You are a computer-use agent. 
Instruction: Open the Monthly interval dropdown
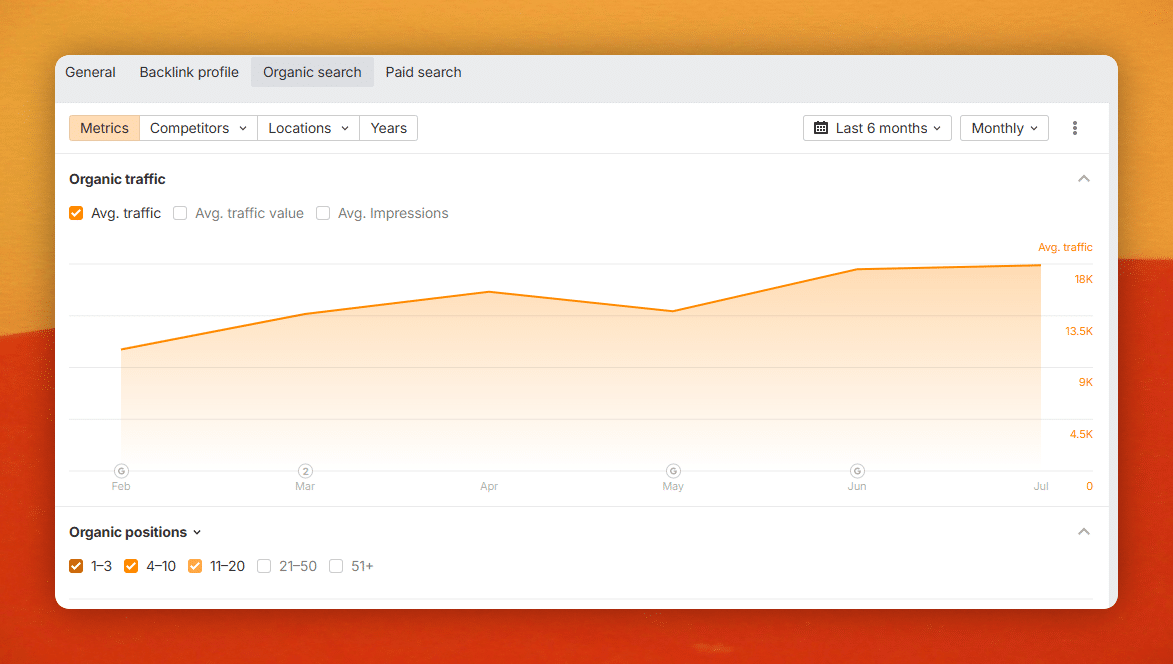pyautogui.click(x=1004, y=128)
